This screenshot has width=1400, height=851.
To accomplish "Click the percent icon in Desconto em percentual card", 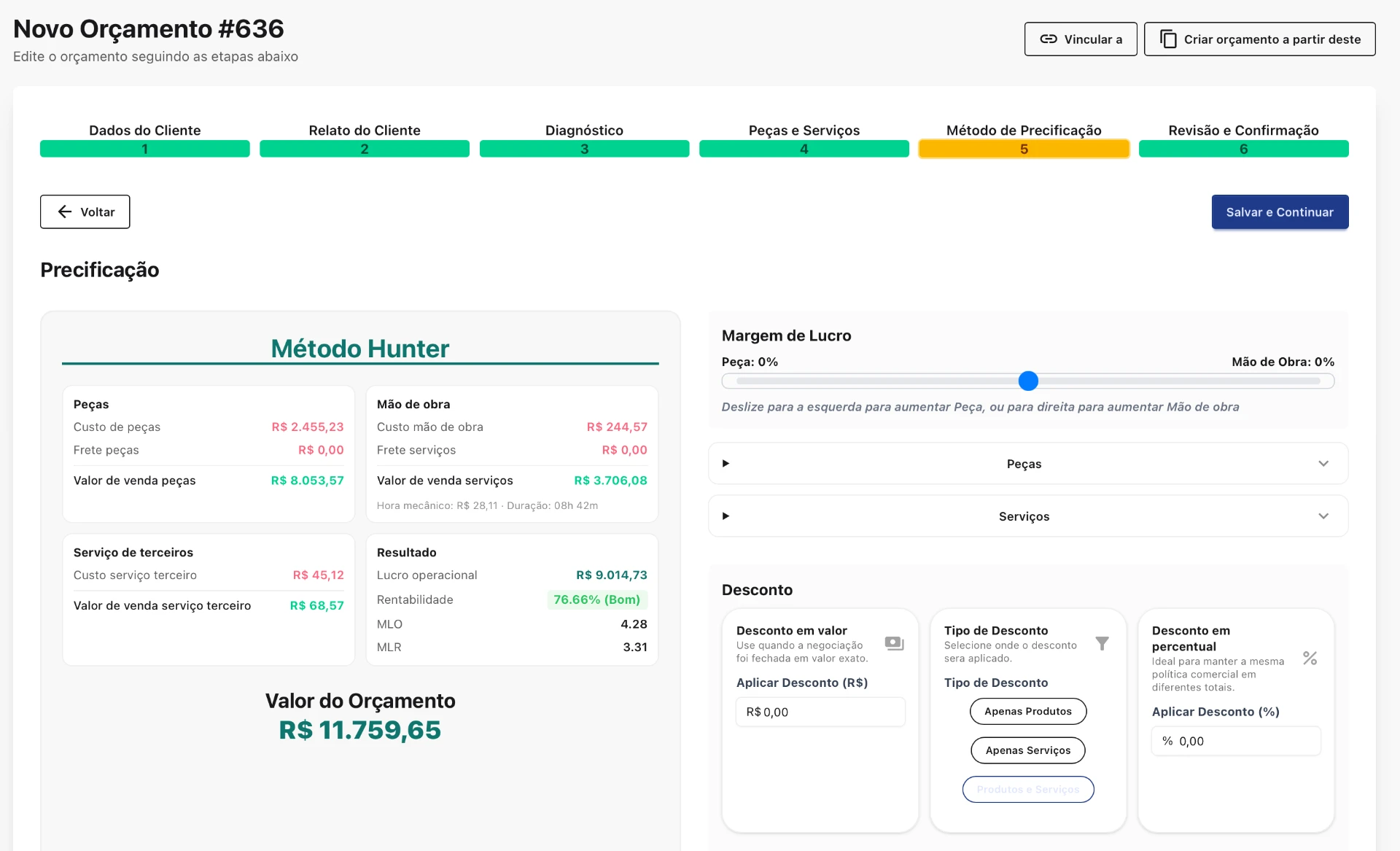I will (1310, 658).
